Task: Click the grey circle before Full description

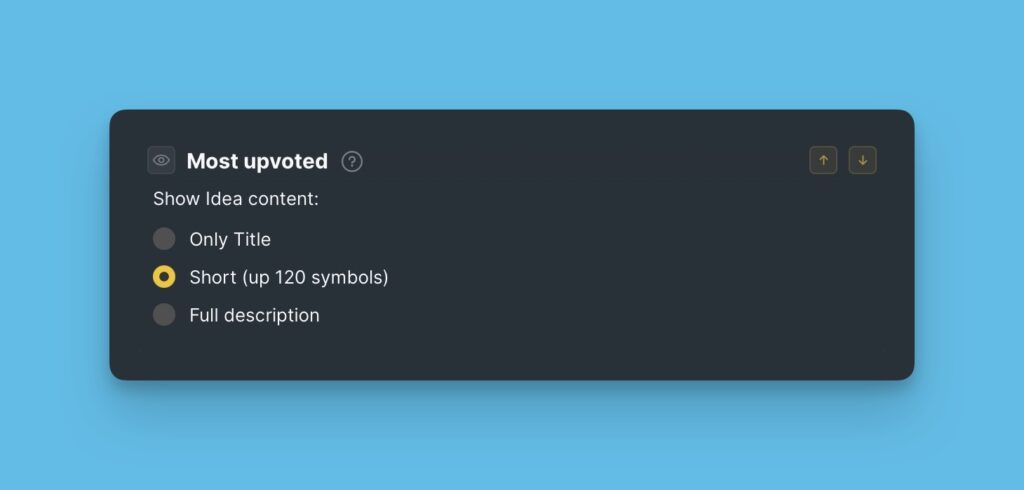Action: point(164,315)
